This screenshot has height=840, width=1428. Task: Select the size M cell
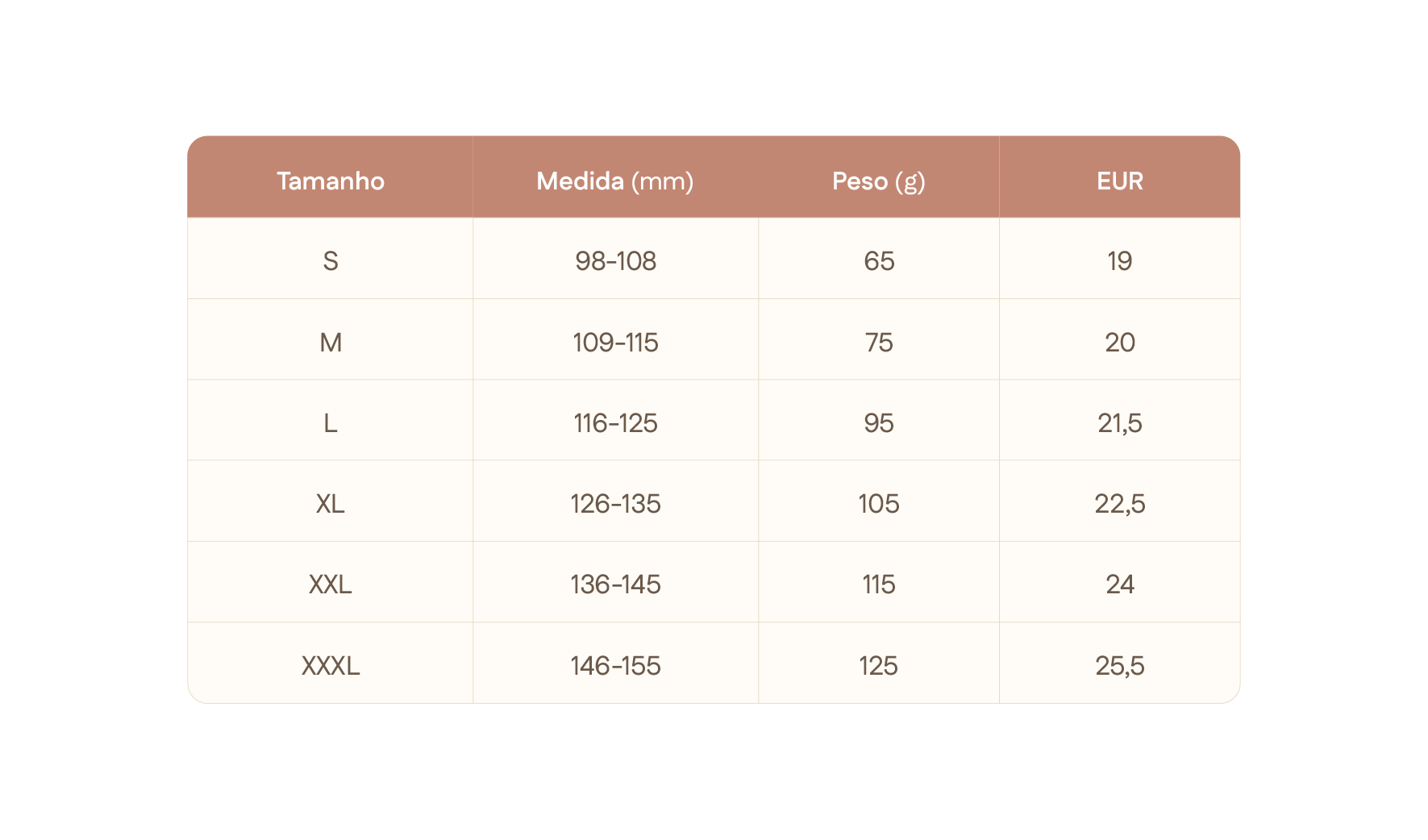[331, 343]
